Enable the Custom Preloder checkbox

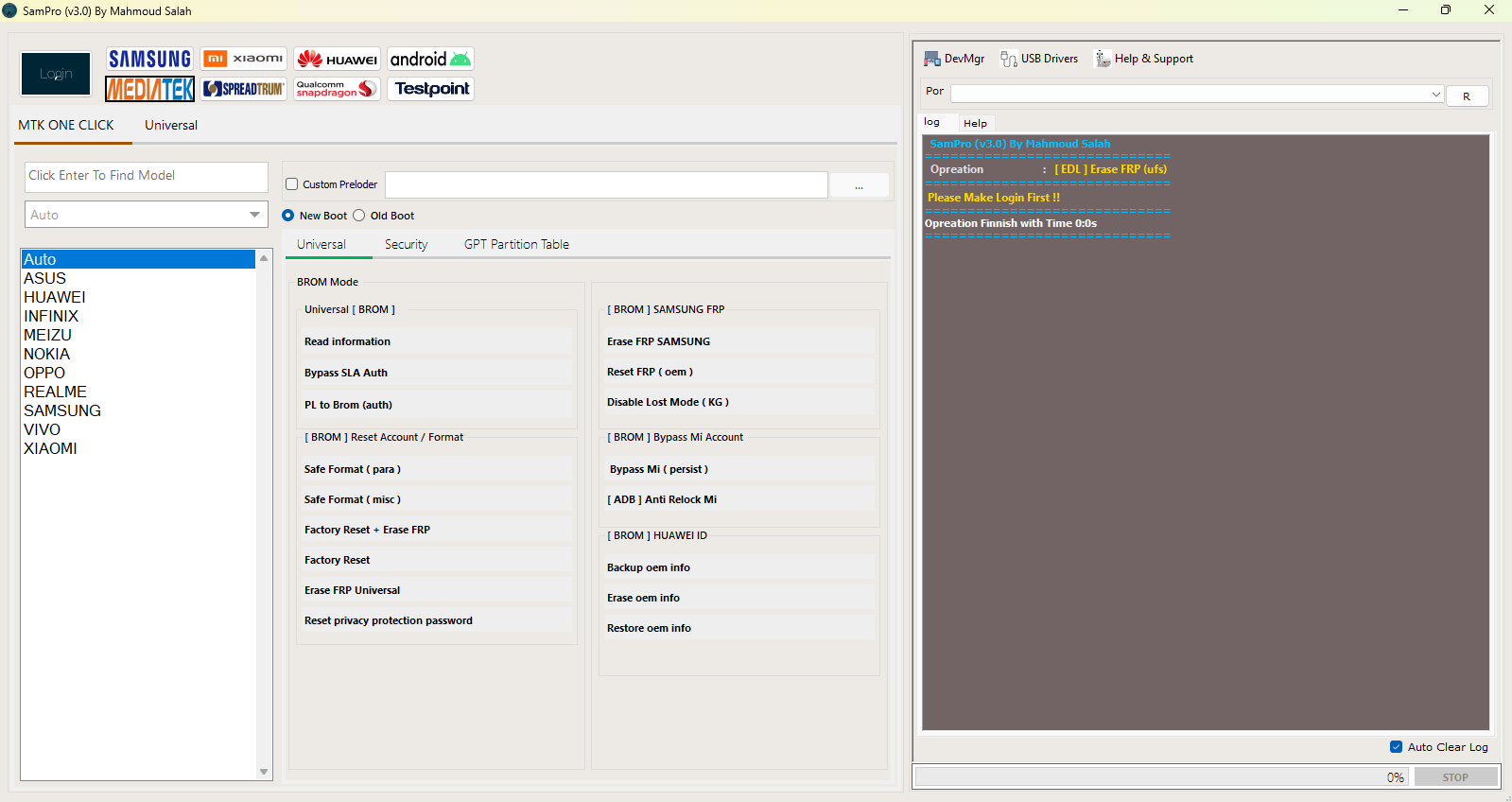click(x=292, y=184)
